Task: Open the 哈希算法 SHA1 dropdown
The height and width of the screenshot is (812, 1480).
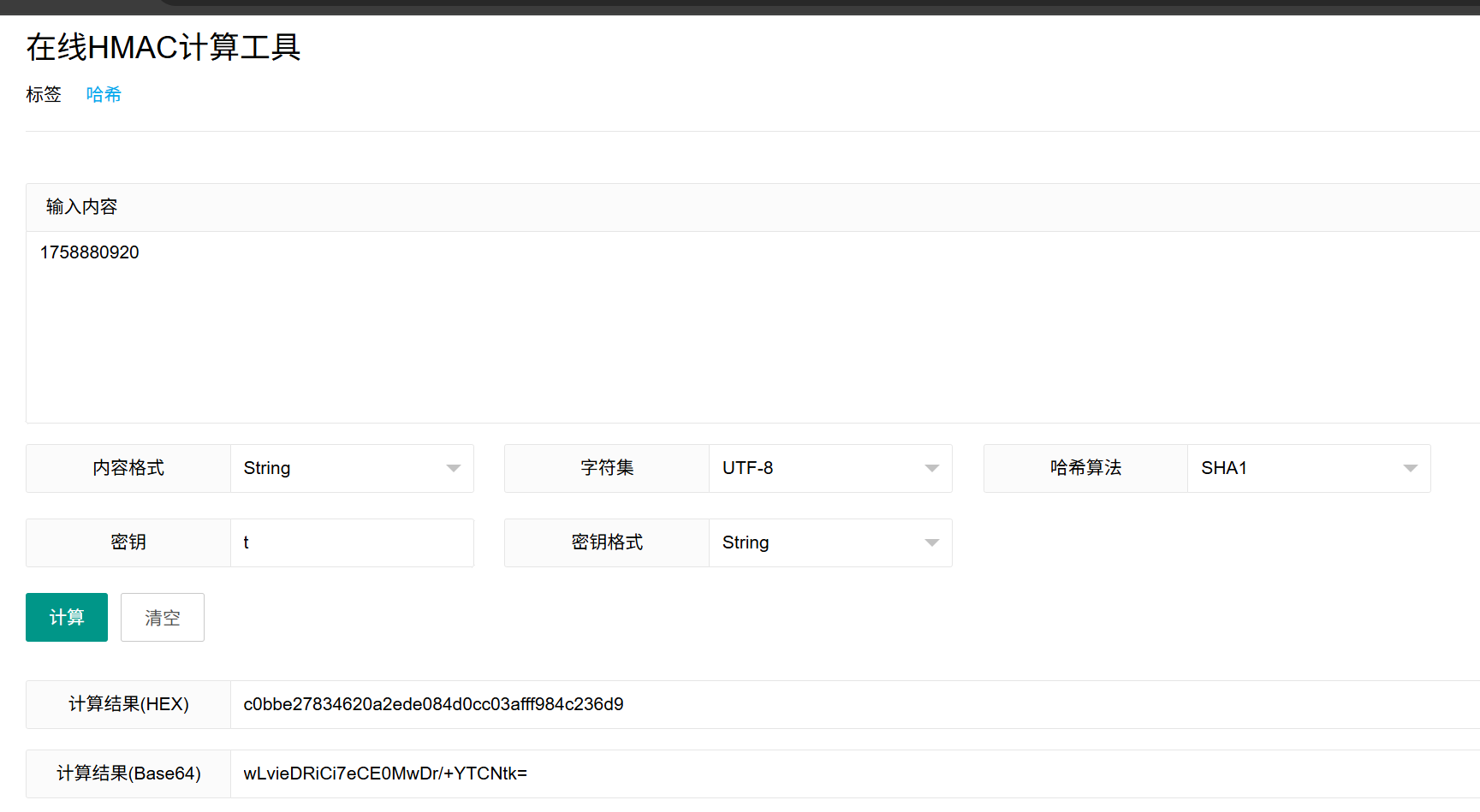Action: (x=1308, y=468)
